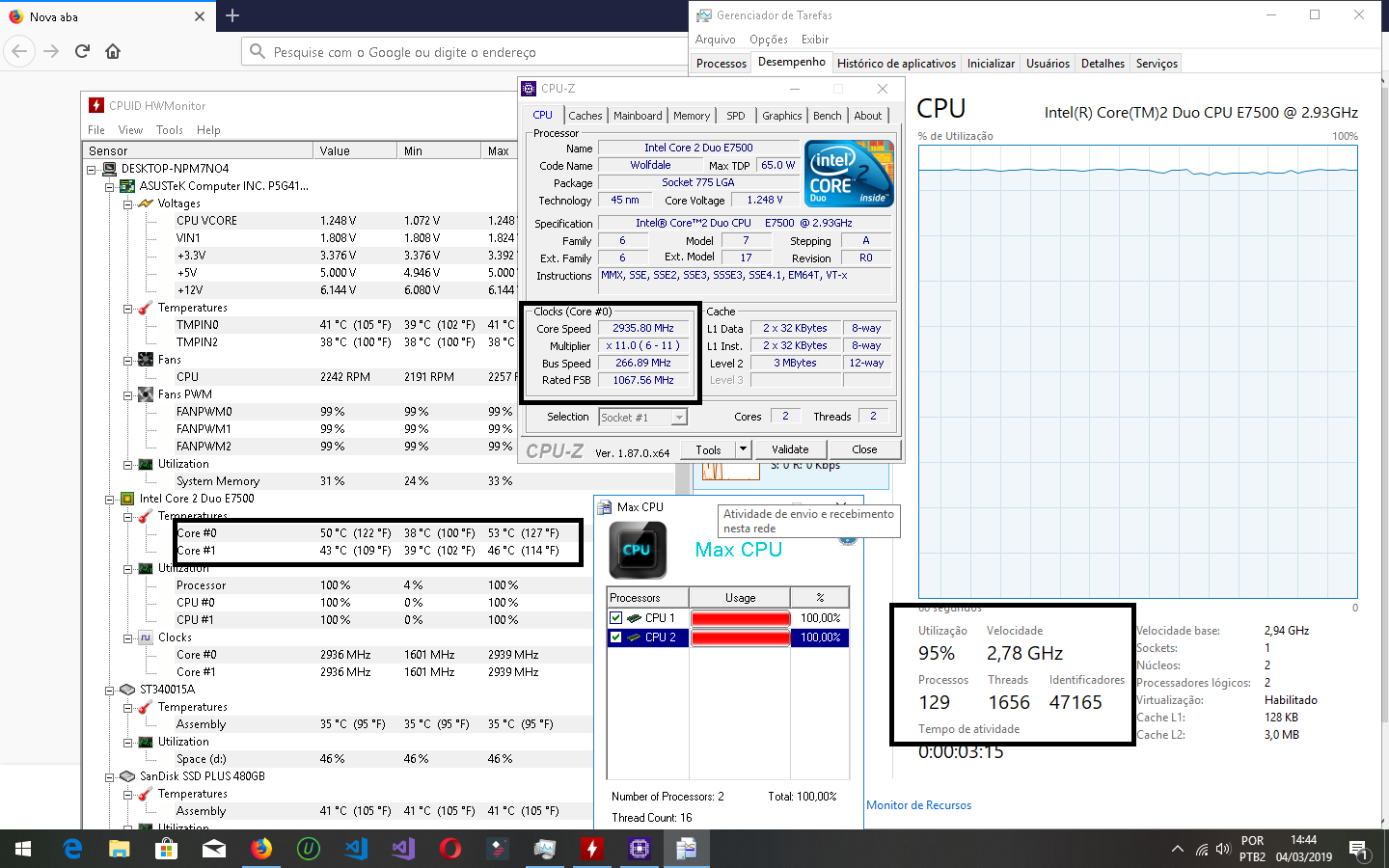
Task: Open the Monitor de Recursos link
Action: coord(918,805)
